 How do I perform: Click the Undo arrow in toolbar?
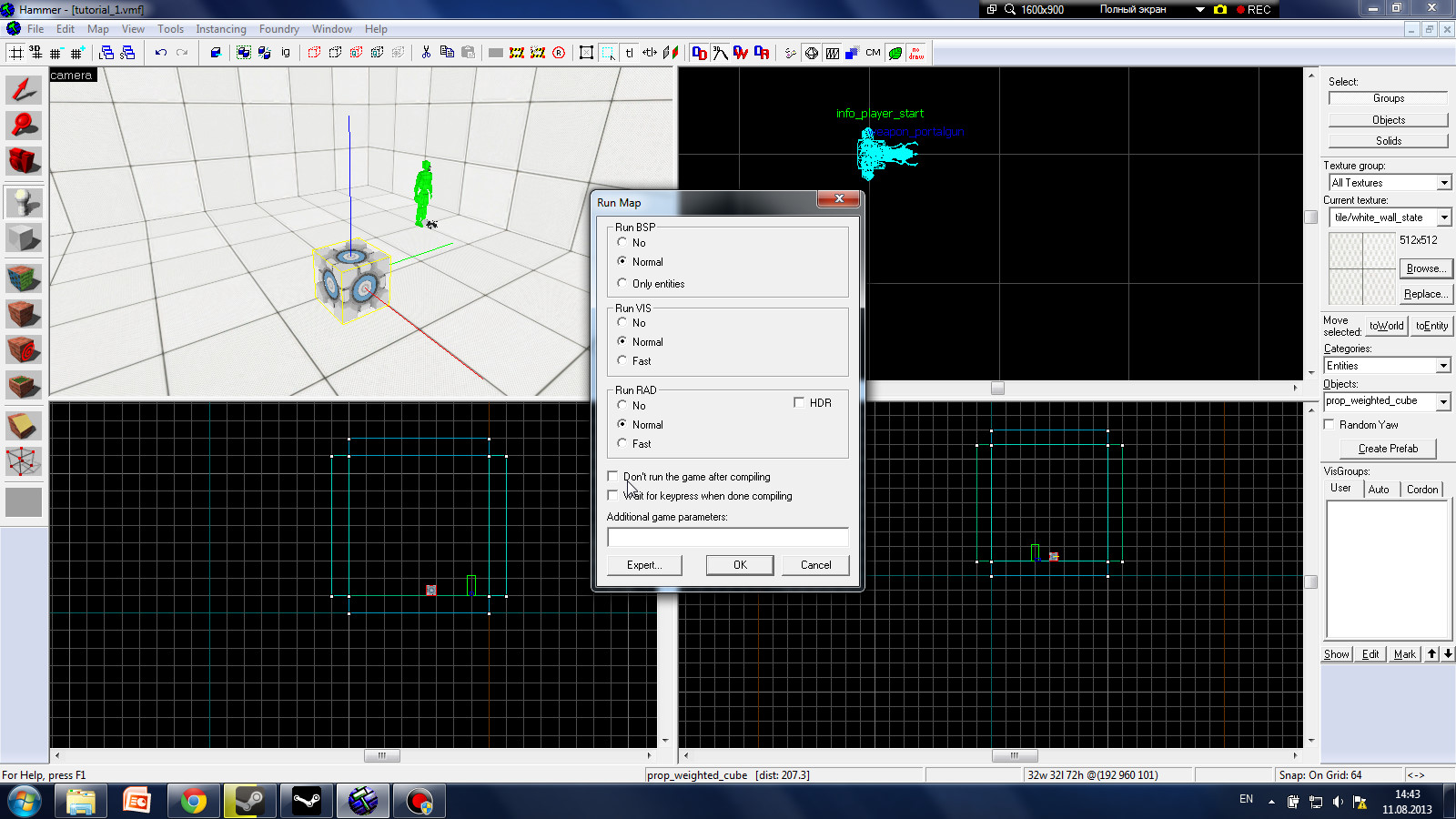coord(161,53)
